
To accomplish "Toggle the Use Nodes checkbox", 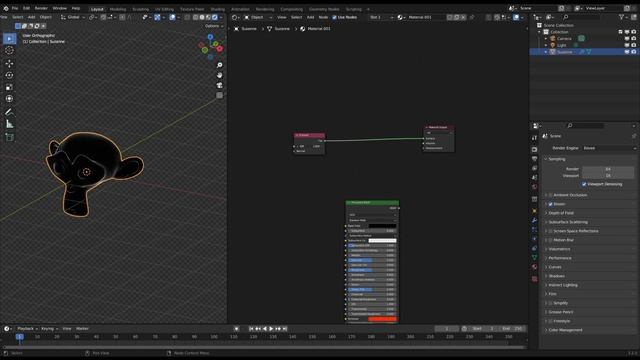I will tap(334, 17).
